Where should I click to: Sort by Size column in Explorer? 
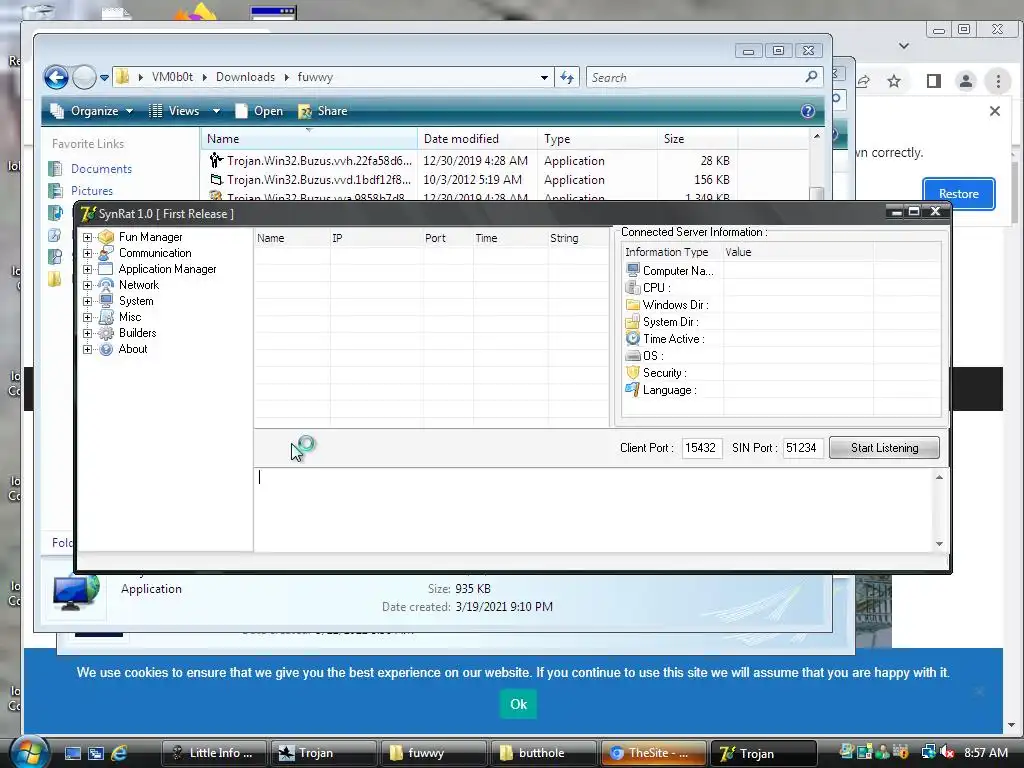(697, 139)
